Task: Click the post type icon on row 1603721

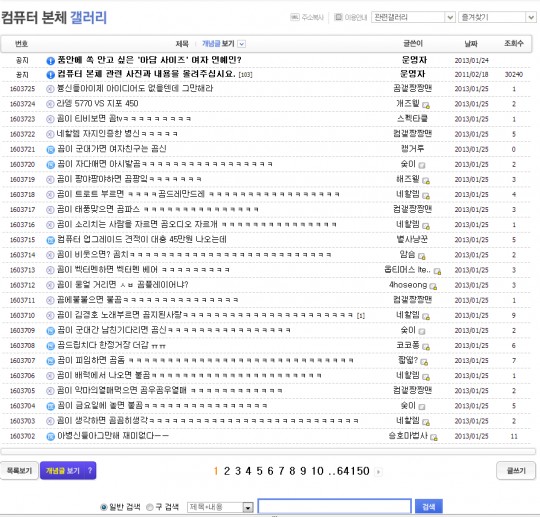Action: pyautogui.click(x=50, y=149)
